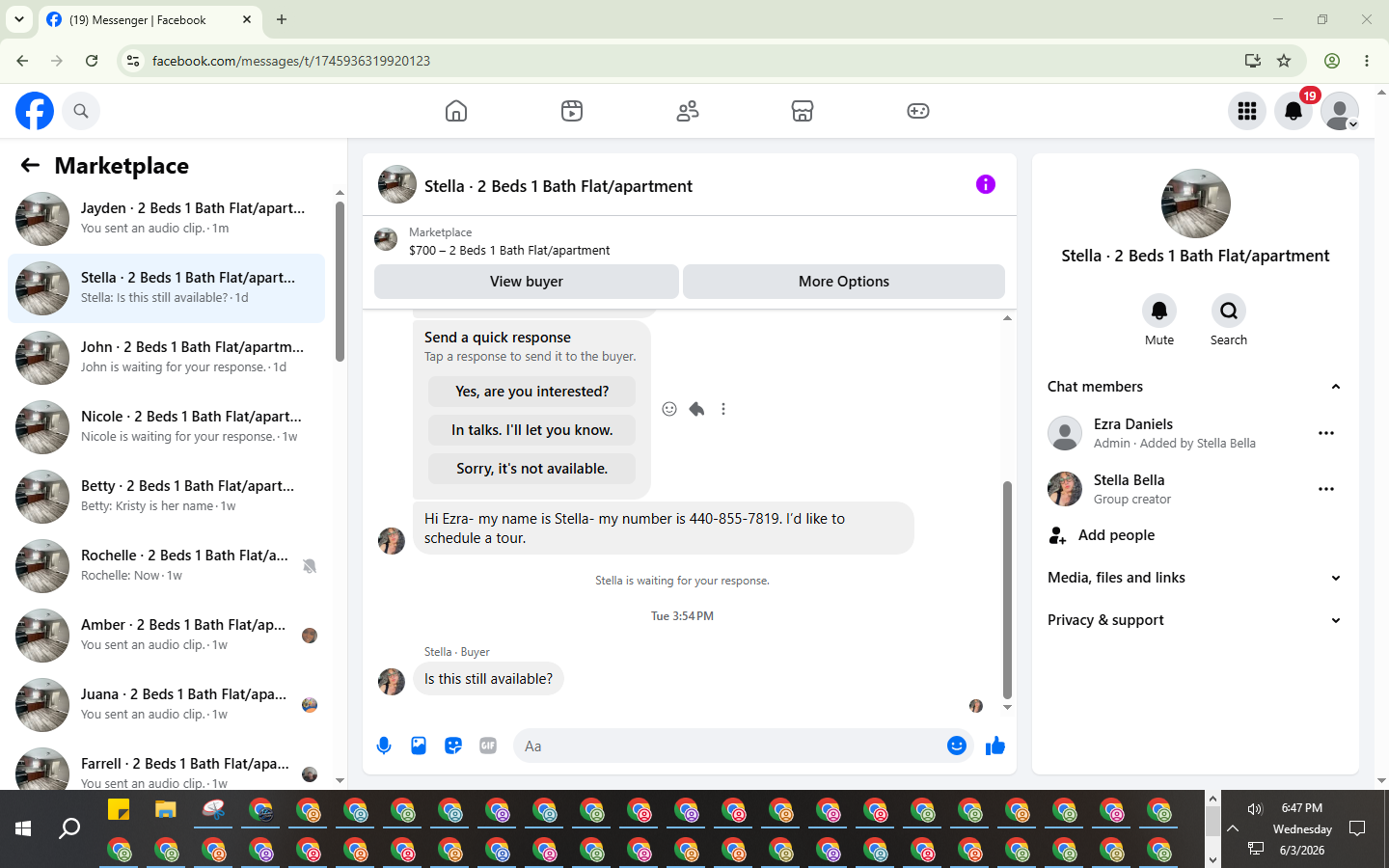Open the GIF picker
Screen dimensions: 1389x868
[488, 746]
